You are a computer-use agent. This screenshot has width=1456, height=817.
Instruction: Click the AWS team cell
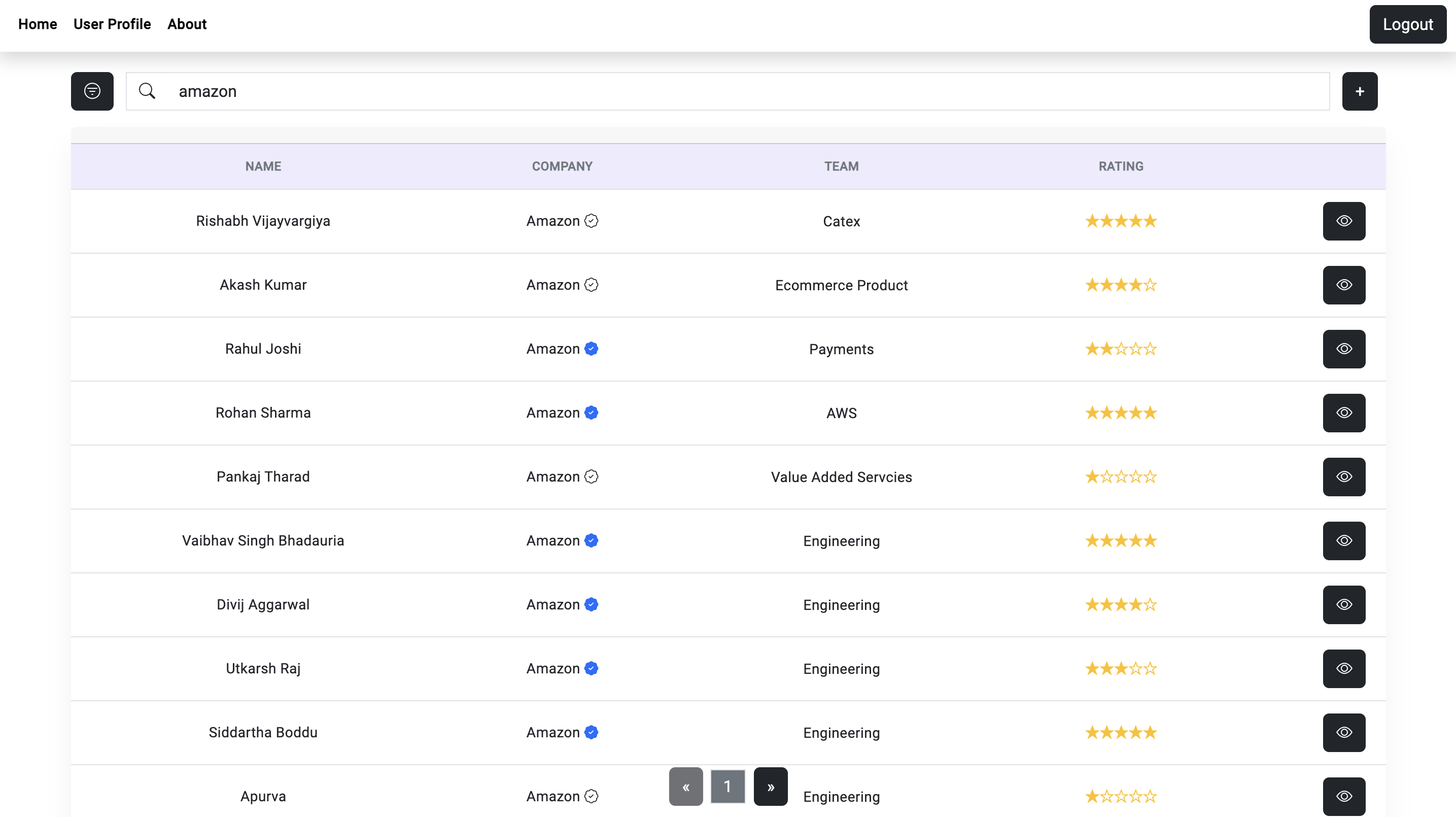(x=841, y=413)
